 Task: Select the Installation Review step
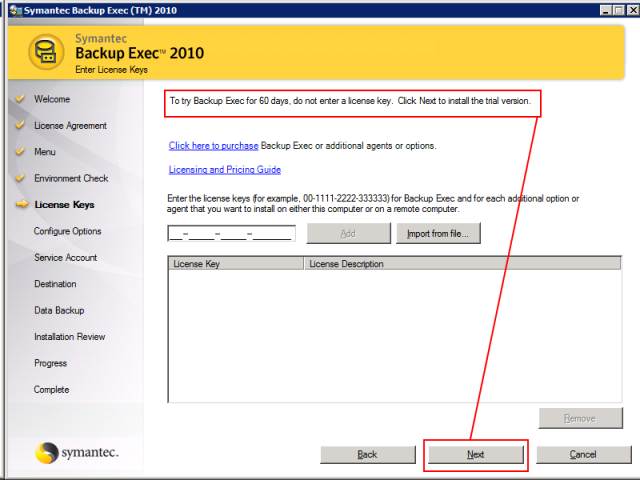click(x=69, y=337)
